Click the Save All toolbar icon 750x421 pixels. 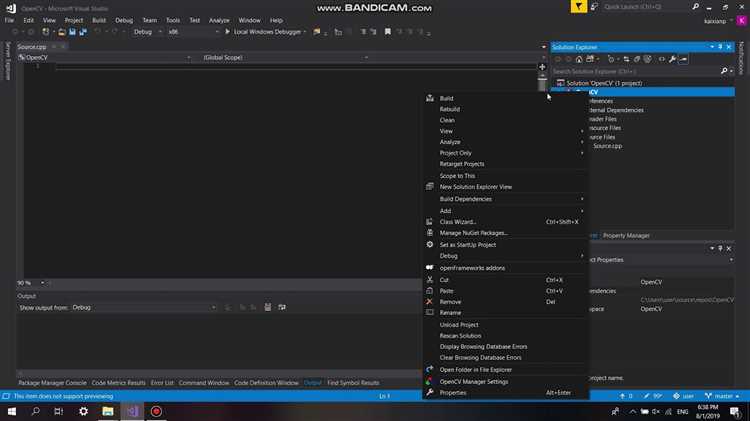[x=83, y=32]
